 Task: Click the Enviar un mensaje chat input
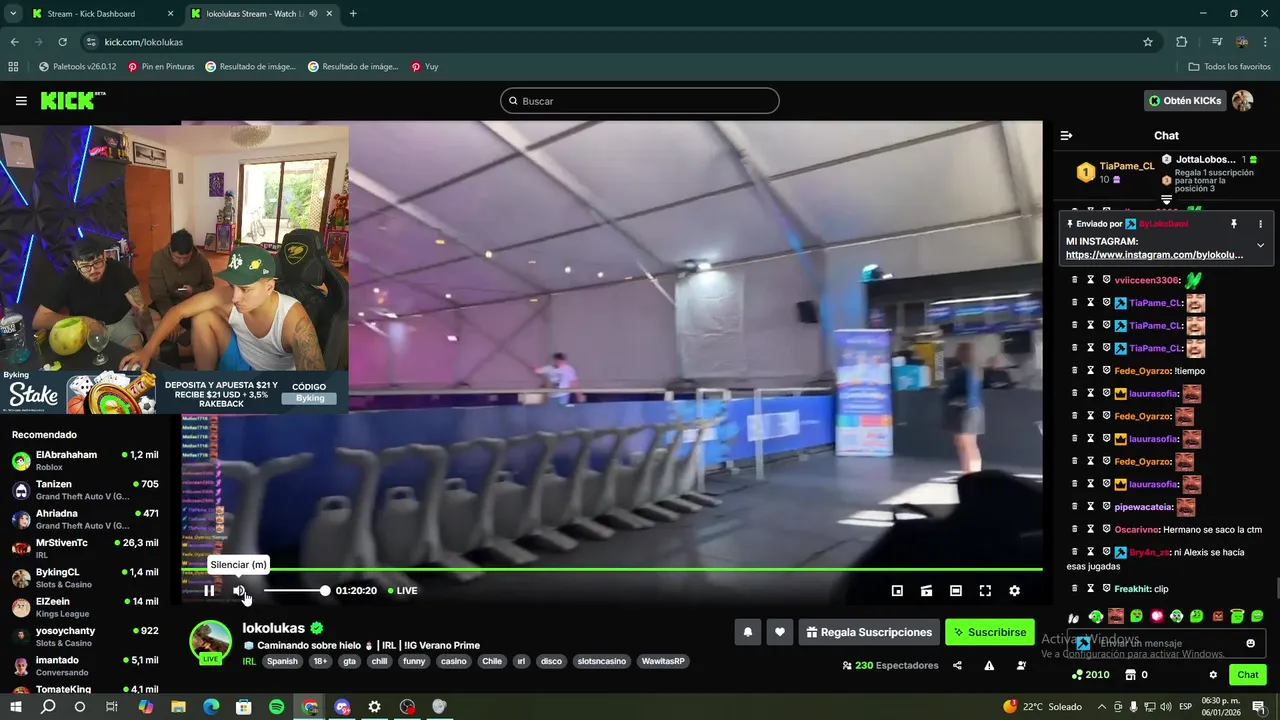tap(1166, 643)
